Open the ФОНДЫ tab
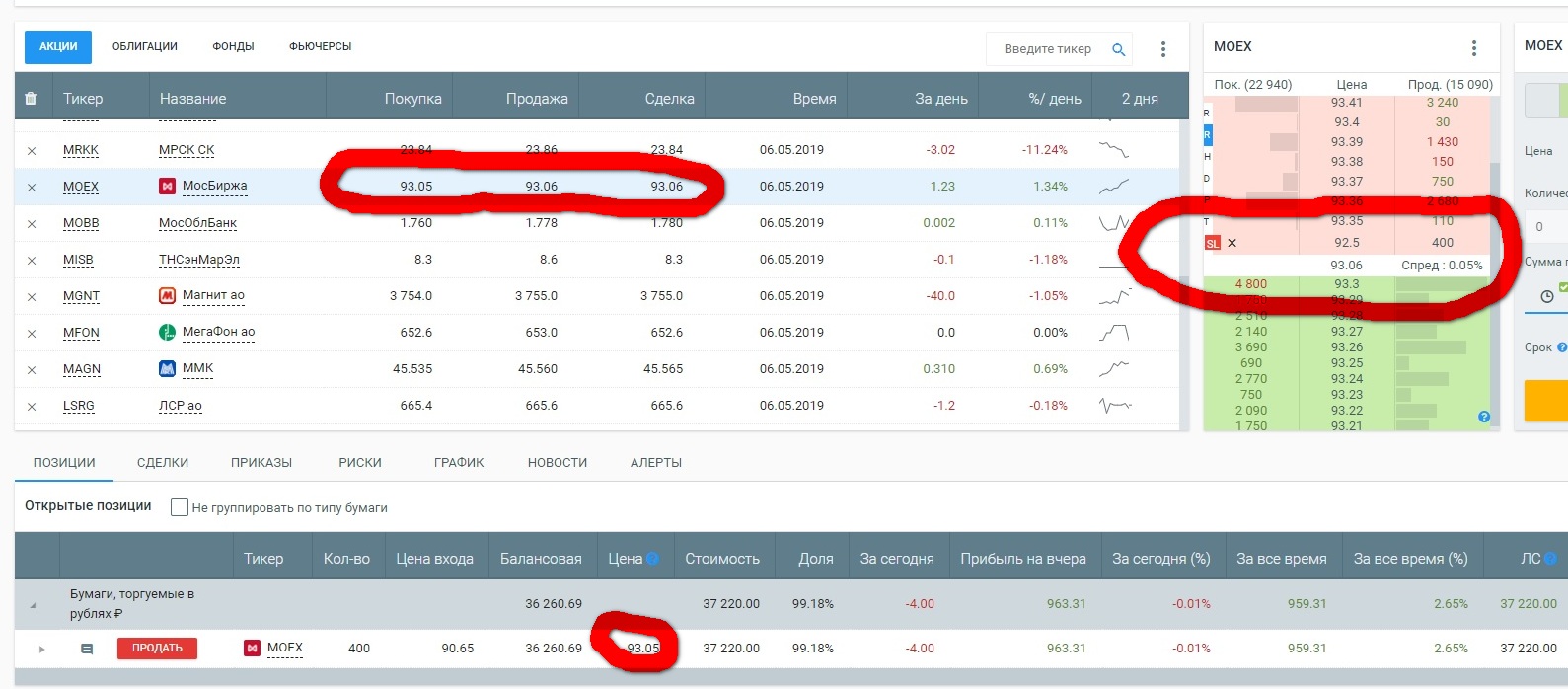The width and height of the screenshot is (1568, 689). click(233, 47)
